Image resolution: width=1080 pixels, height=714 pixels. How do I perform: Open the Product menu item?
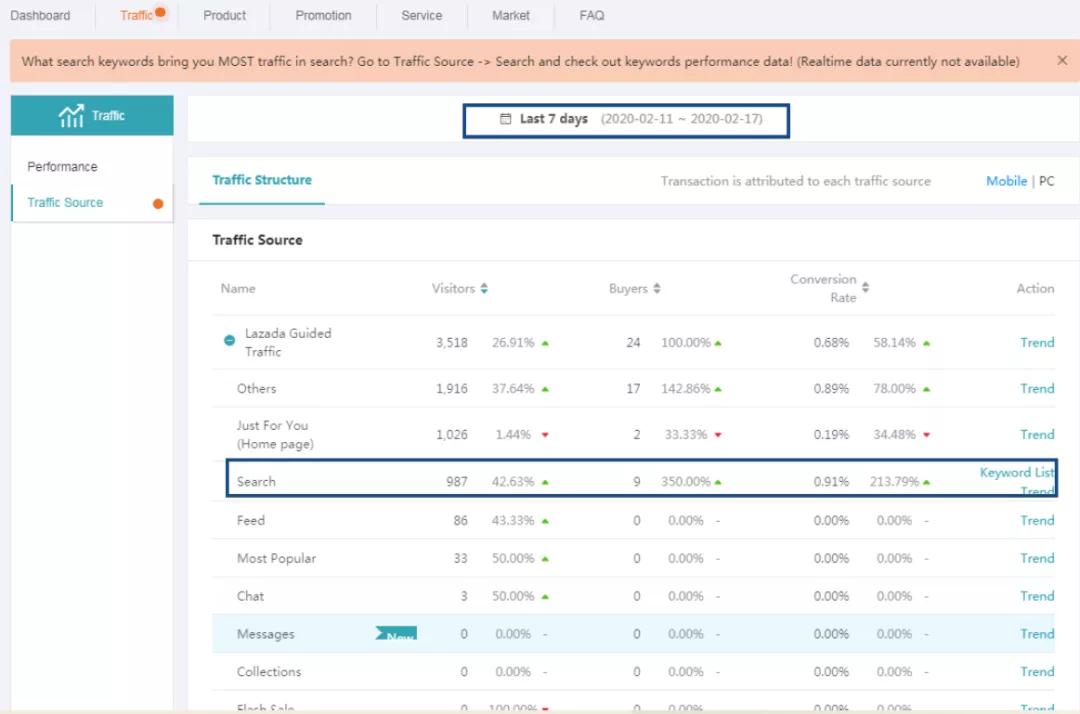click(225, 16)
